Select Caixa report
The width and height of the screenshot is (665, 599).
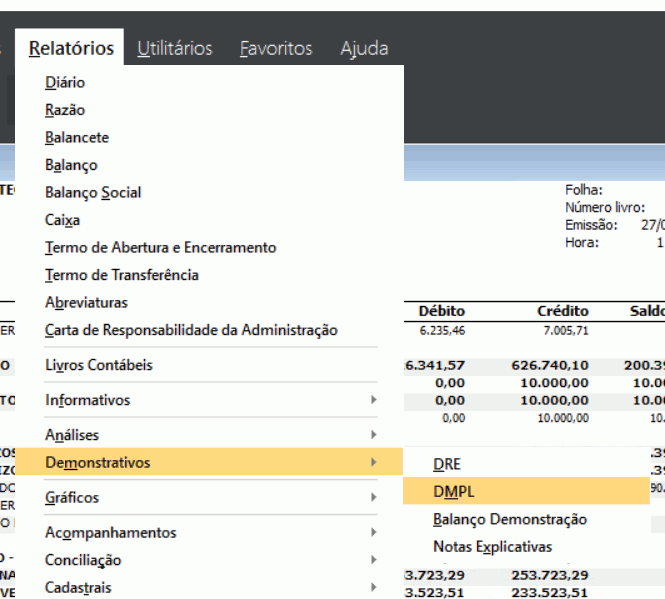62,220
